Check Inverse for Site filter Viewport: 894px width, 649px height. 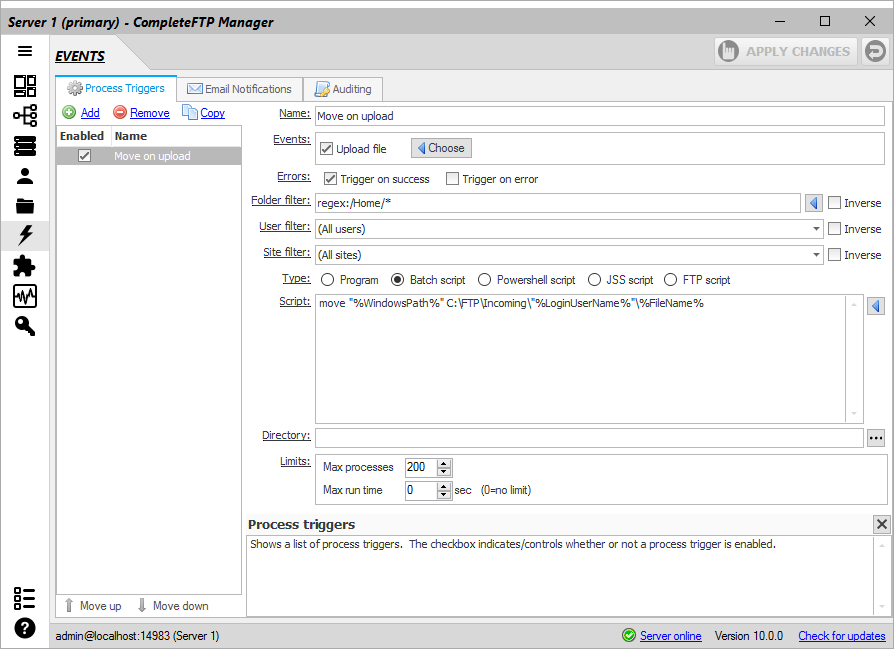click(x=834, y=255)
